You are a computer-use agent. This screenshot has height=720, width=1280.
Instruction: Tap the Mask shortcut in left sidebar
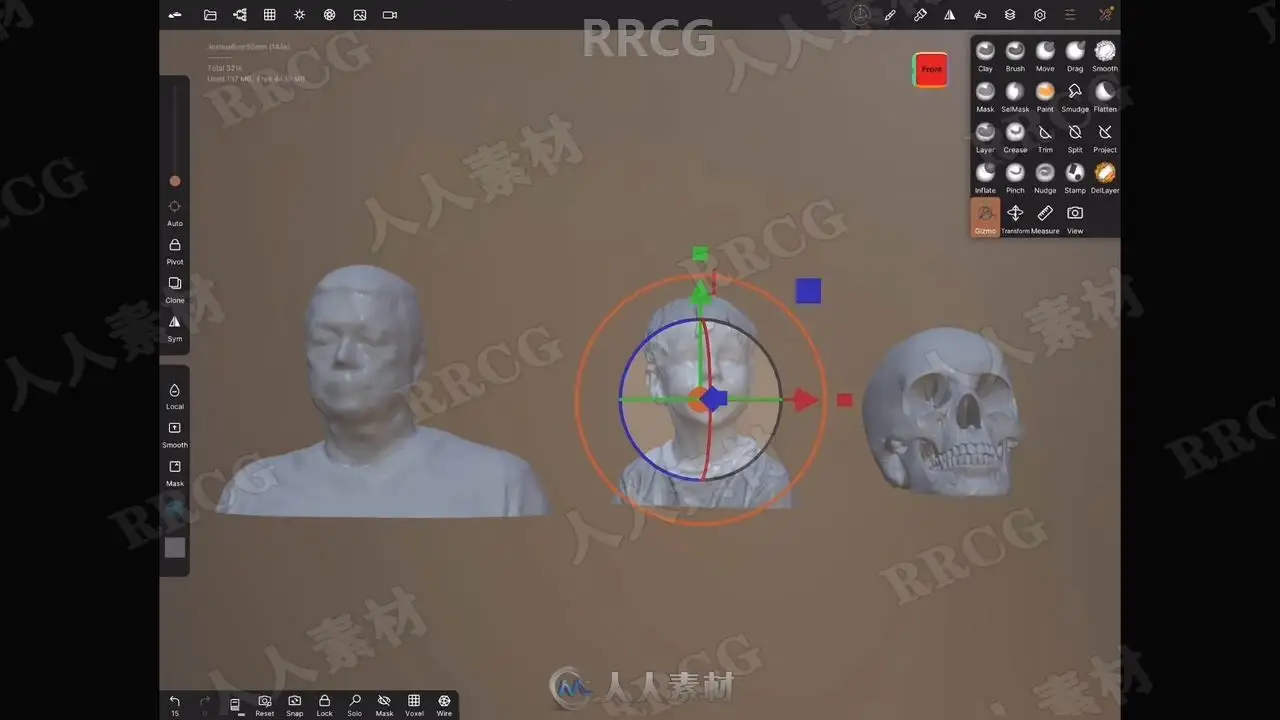click(x=175, y=473)
